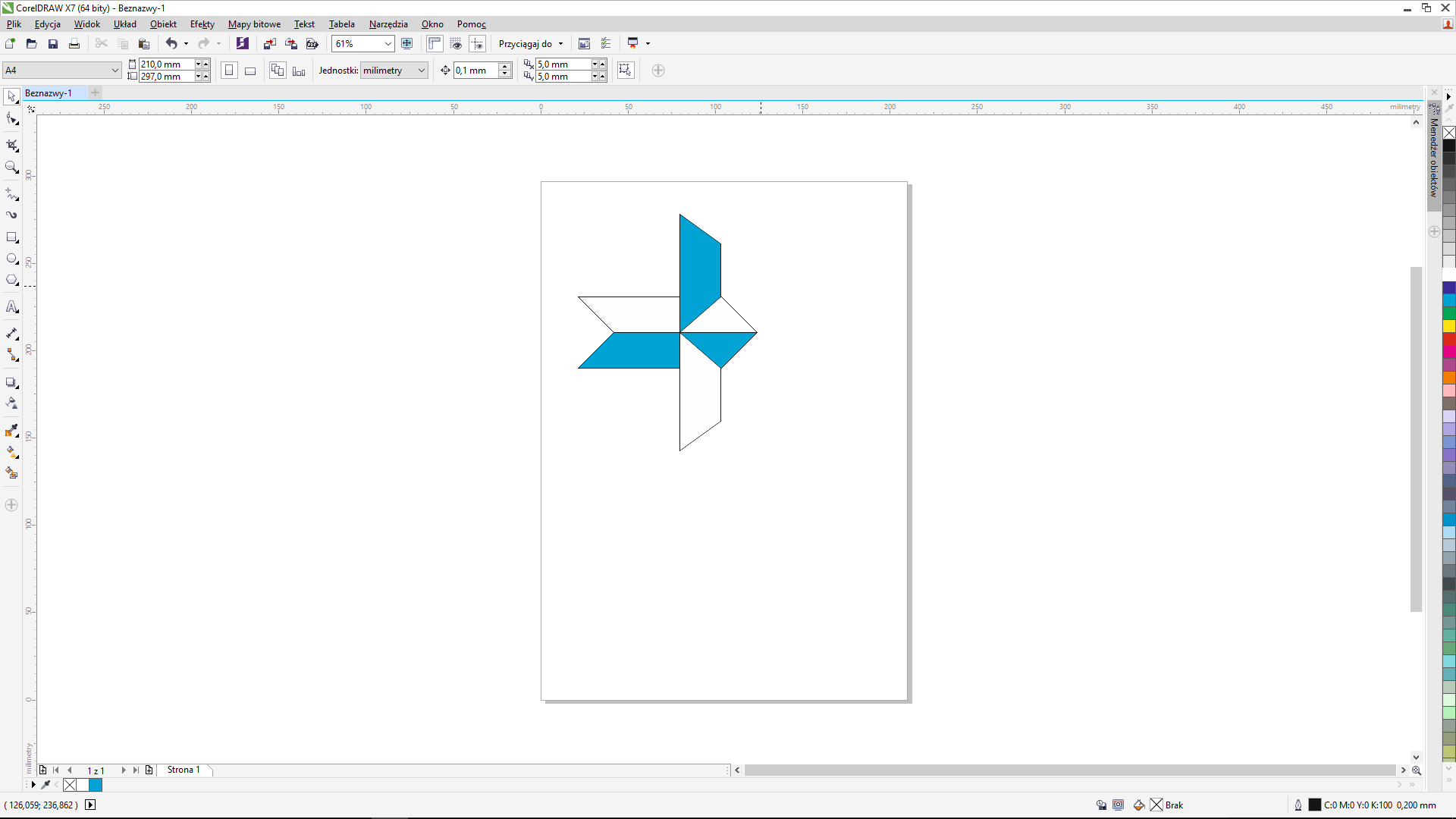The width and height of the screenshot is (1456, 819).
Task: Select the Rectangle tool
Action: pos(11,237)
